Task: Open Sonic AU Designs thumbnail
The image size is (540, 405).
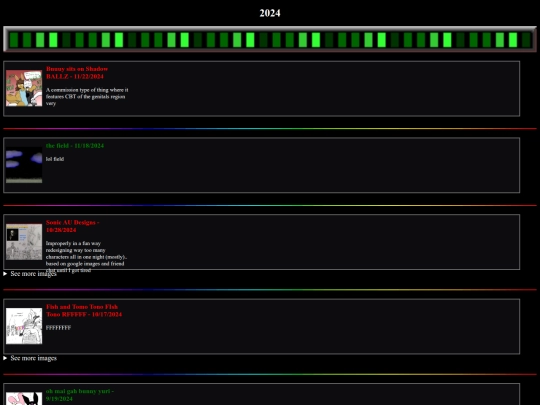Action: [x=24, y=242]
